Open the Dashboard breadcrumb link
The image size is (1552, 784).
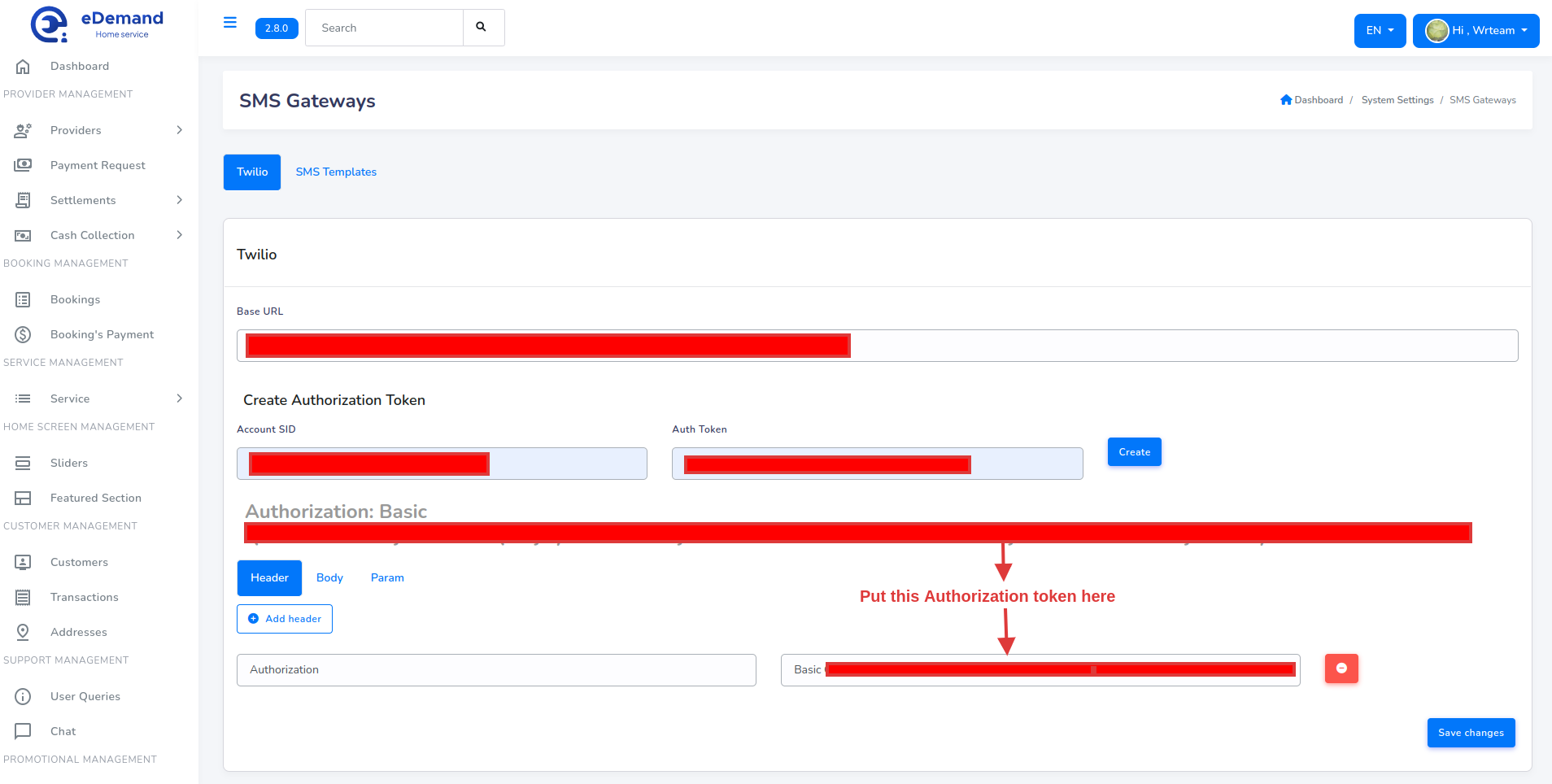(1319, 100)
